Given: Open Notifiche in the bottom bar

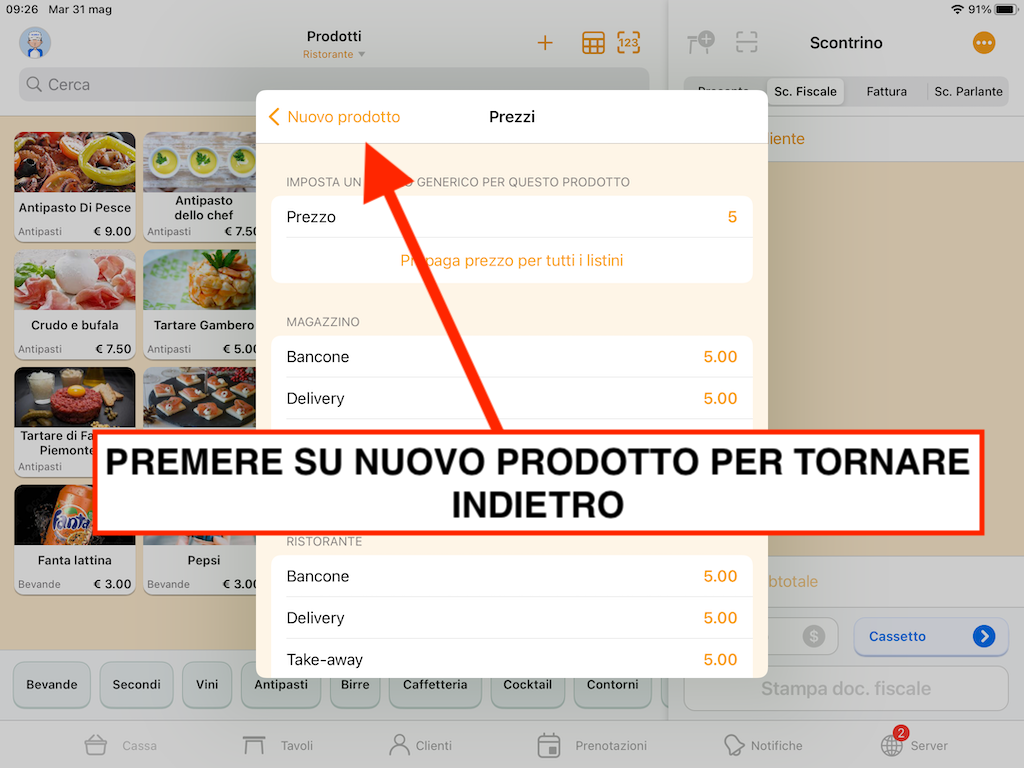Looking at the screenshot, I should tap(762, 745).
